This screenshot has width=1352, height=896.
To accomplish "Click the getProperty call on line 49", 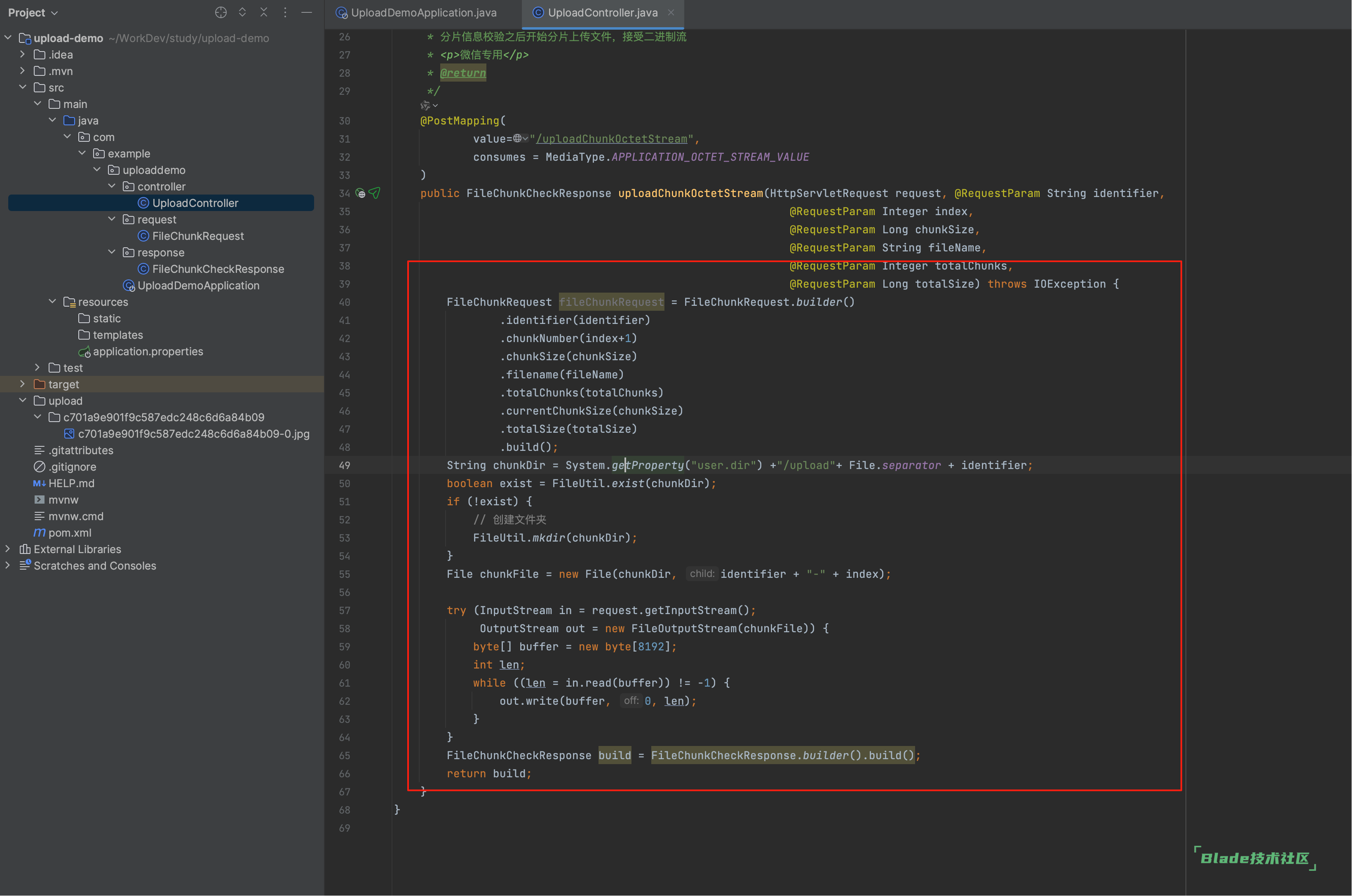I will point(648,466).
